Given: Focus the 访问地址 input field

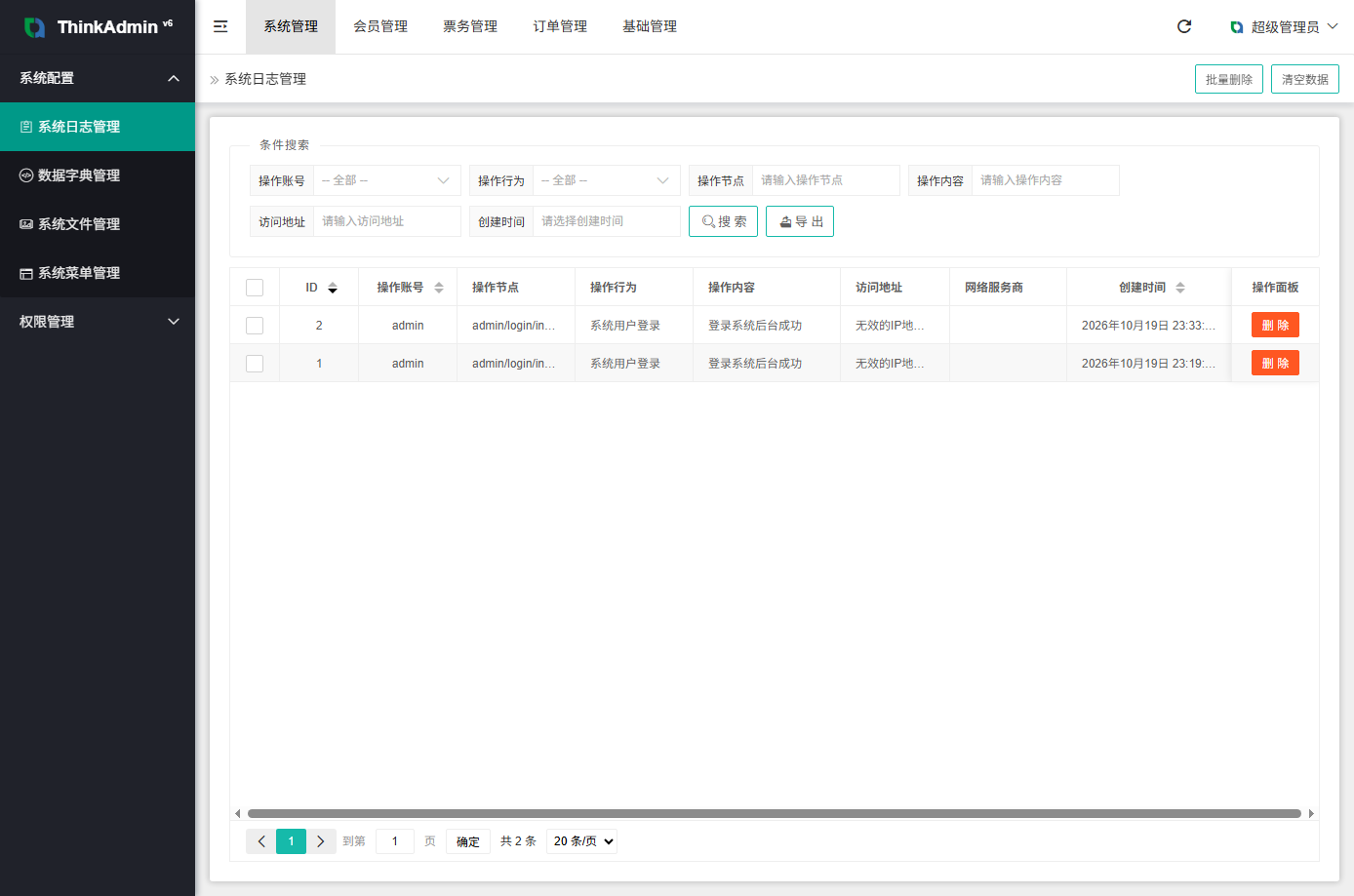Looking at the screenshot, I should tap(387, 221).
